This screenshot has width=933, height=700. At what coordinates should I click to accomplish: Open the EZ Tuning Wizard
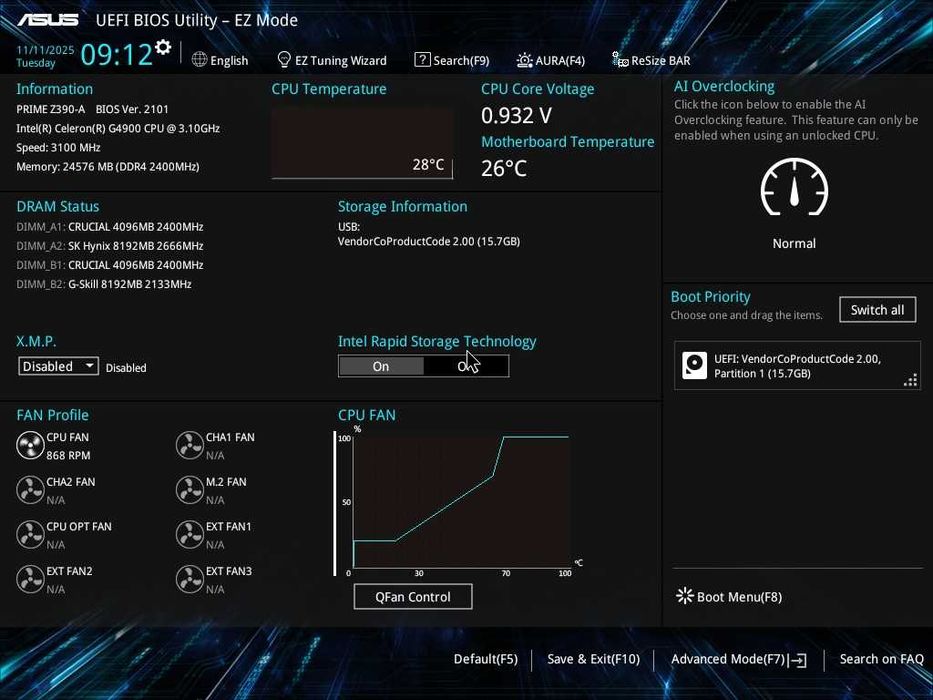click(332, 60)
